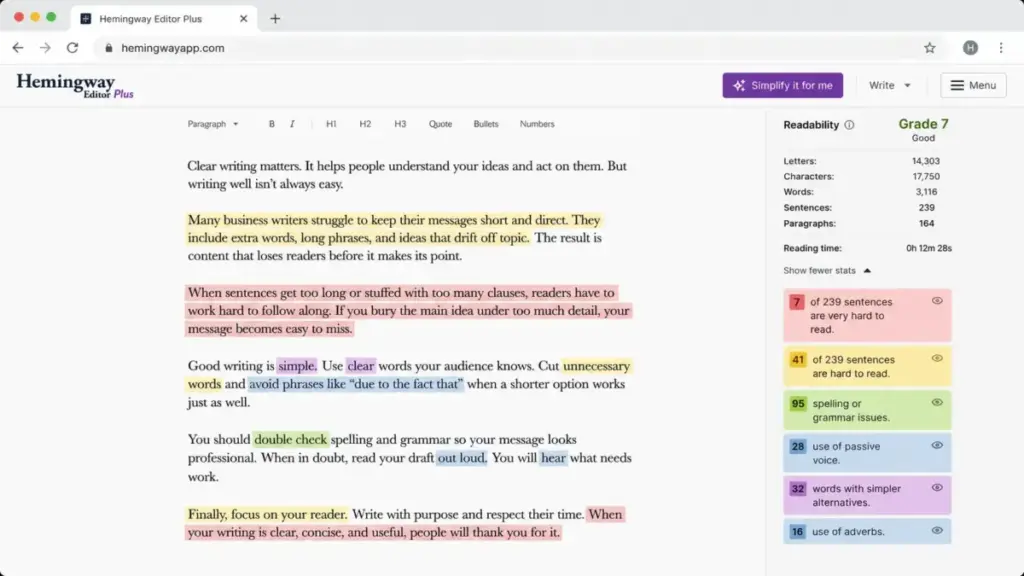
Task: Click yellow highlighted phrase "unnecessary words"
Action: (x=596, y=366)
